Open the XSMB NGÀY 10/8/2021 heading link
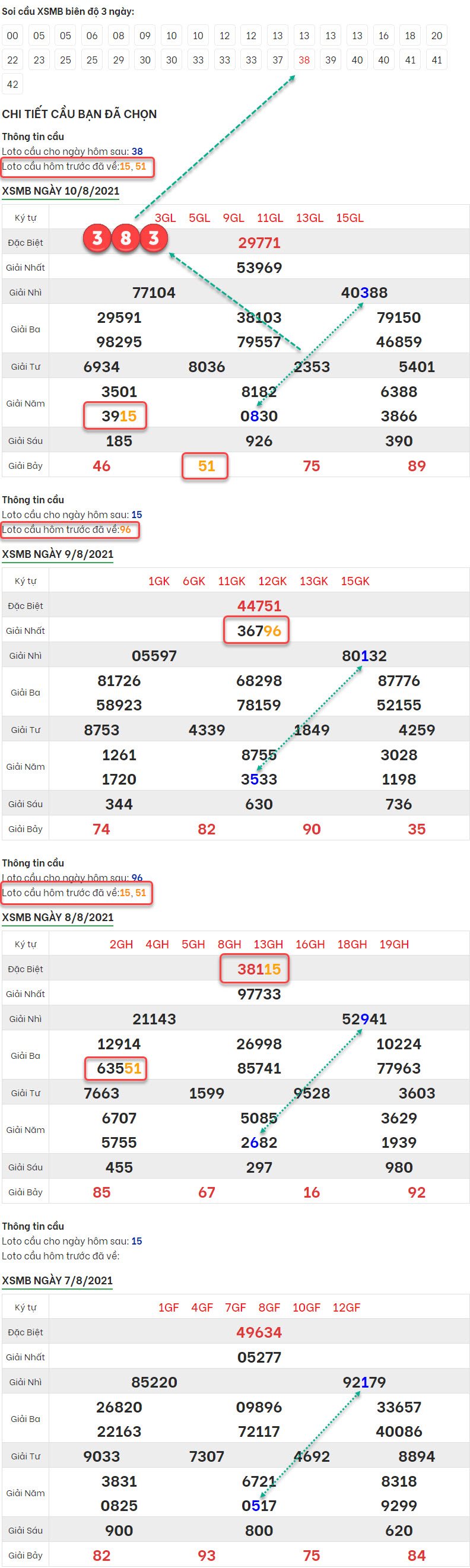This screenshot has height=1568, width=470. tap(61, 191)
